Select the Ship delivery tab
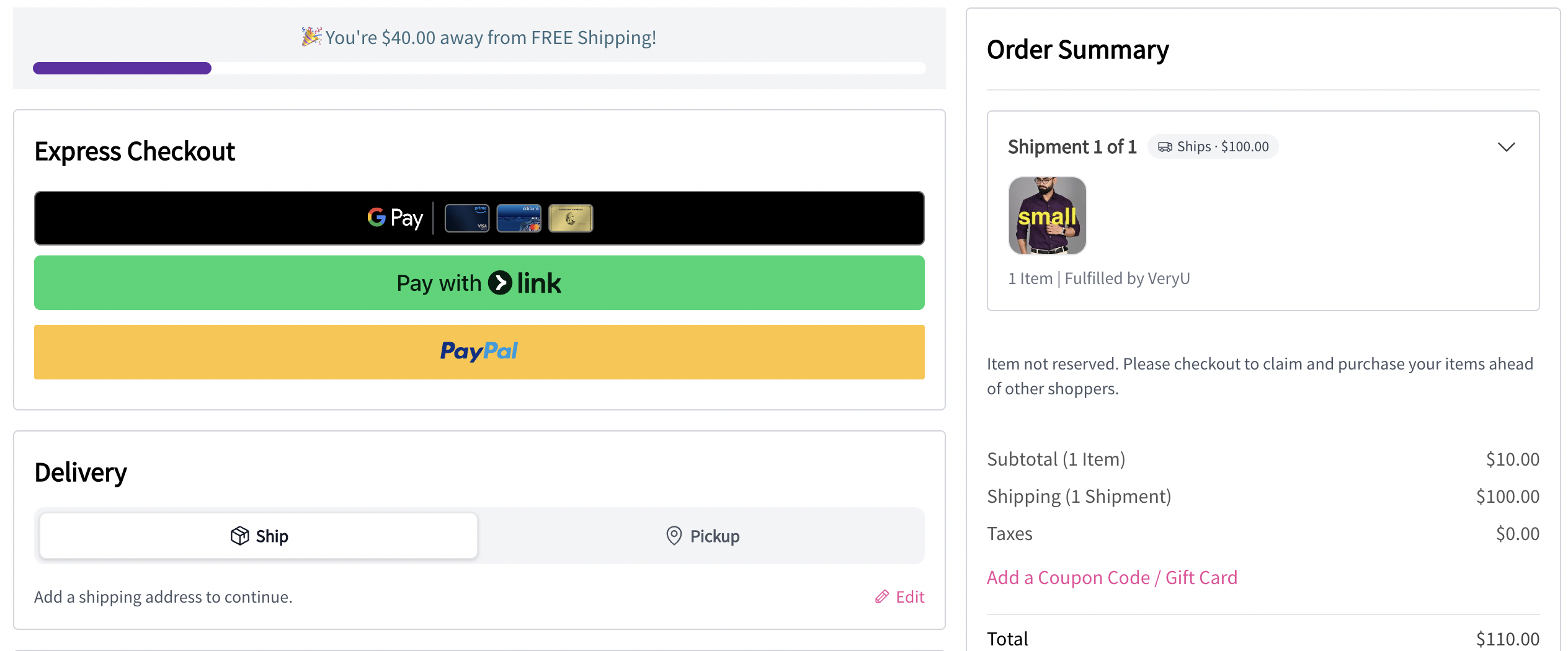The height and width of the screenshot is (651, 1568). 259,536
